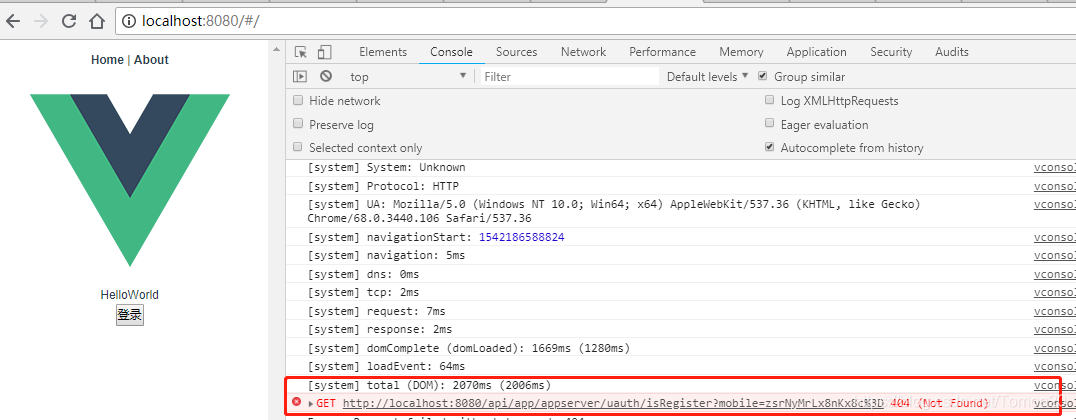Activate the inspect element picker icon
1076x420 pixels.
point(301,52)
